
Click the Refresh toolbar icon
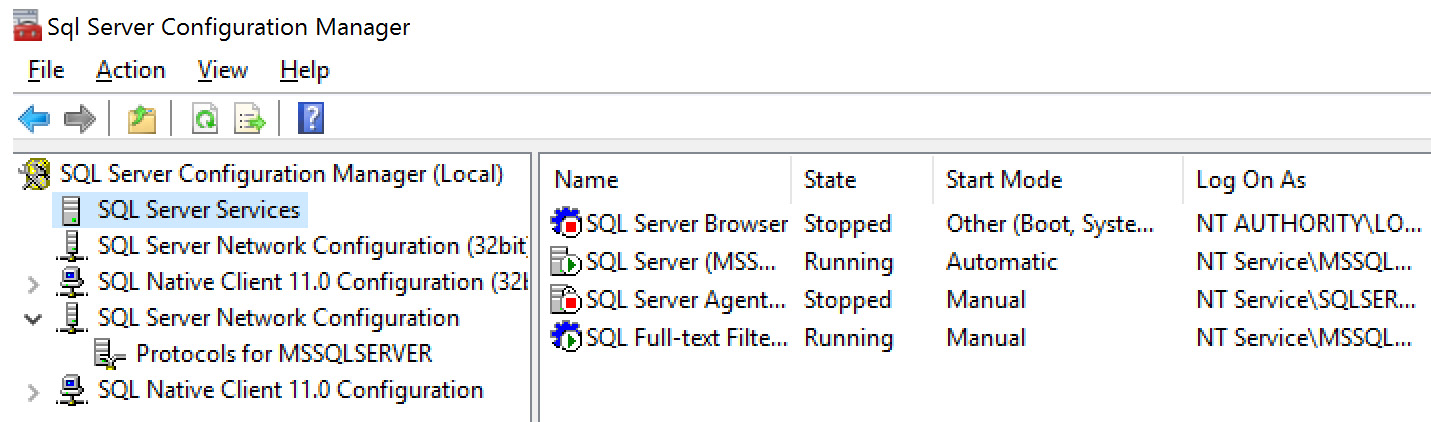tap(205, 120)
